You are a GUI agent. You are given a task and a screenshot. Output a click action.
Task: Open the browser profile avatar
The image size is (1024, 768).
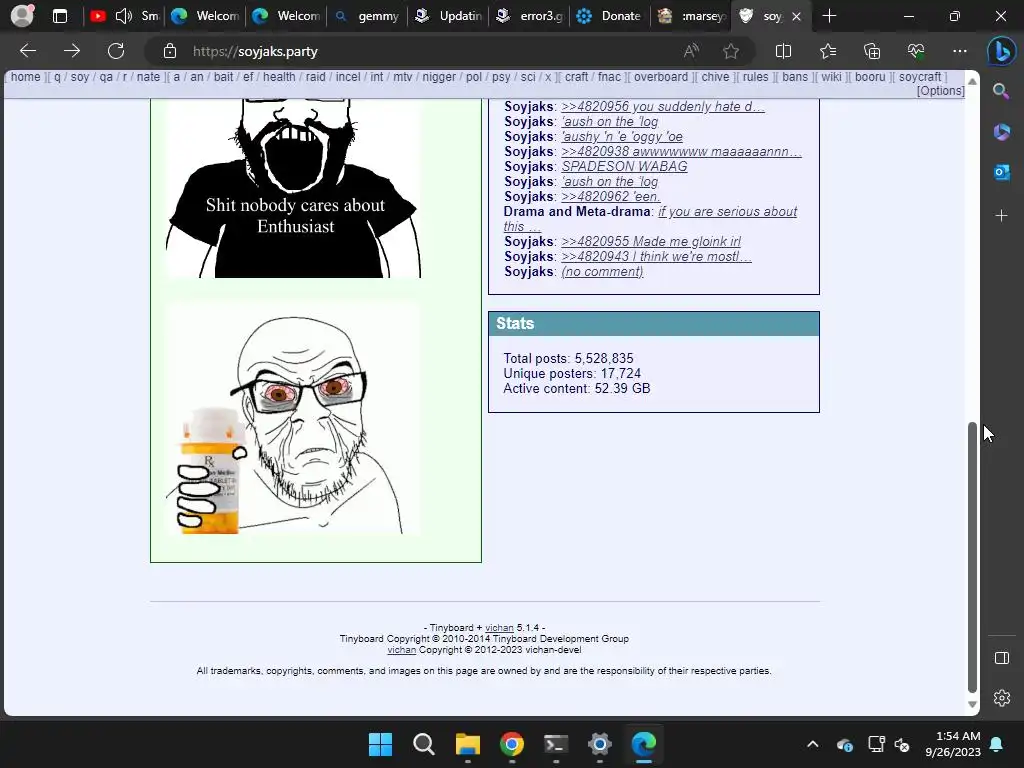(x=22, y=16)
